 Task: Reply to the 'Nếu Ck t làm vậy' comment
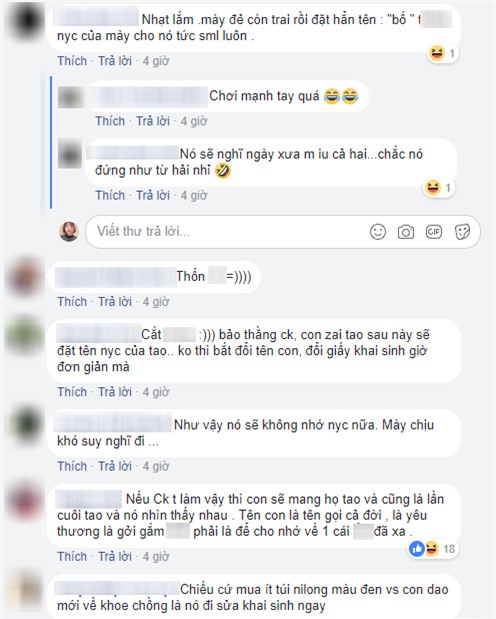pyautogui.click(x=115, y=556)
